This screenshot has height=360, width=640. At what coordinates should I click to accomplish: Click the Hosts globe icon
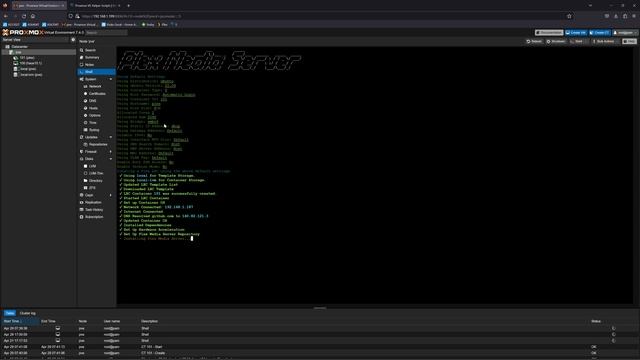85,108
